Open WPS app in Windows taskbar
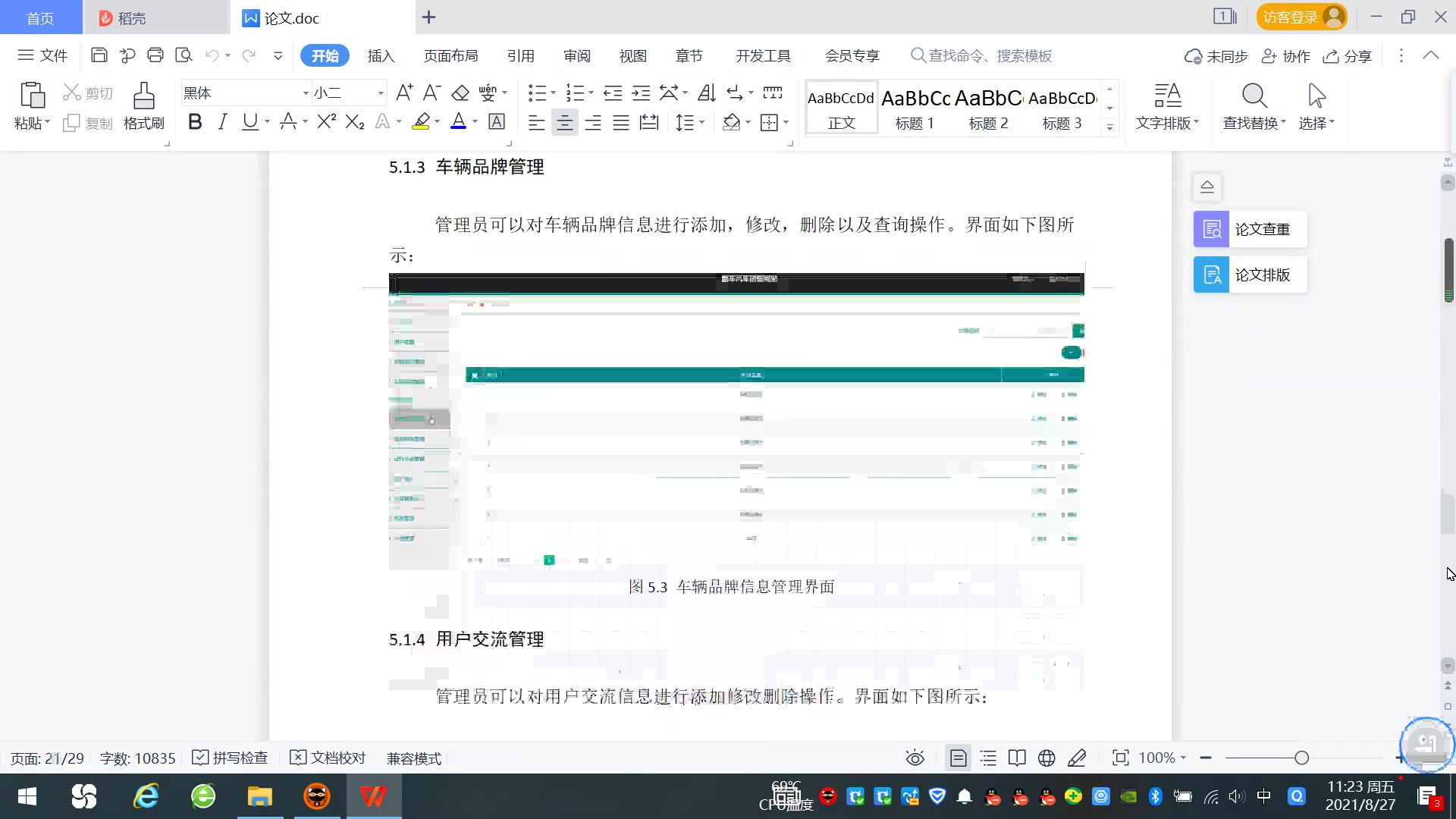This screenshot has width=1456, height=819. tap(373, 796)
